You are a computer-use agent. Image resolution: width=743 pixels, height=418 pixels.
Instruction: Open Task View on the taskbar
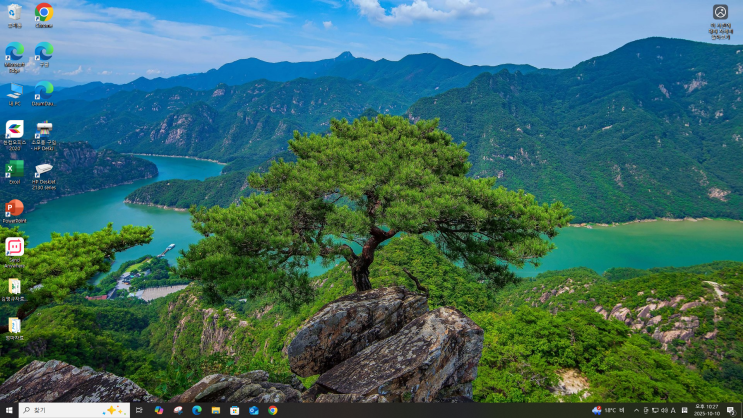139,410
